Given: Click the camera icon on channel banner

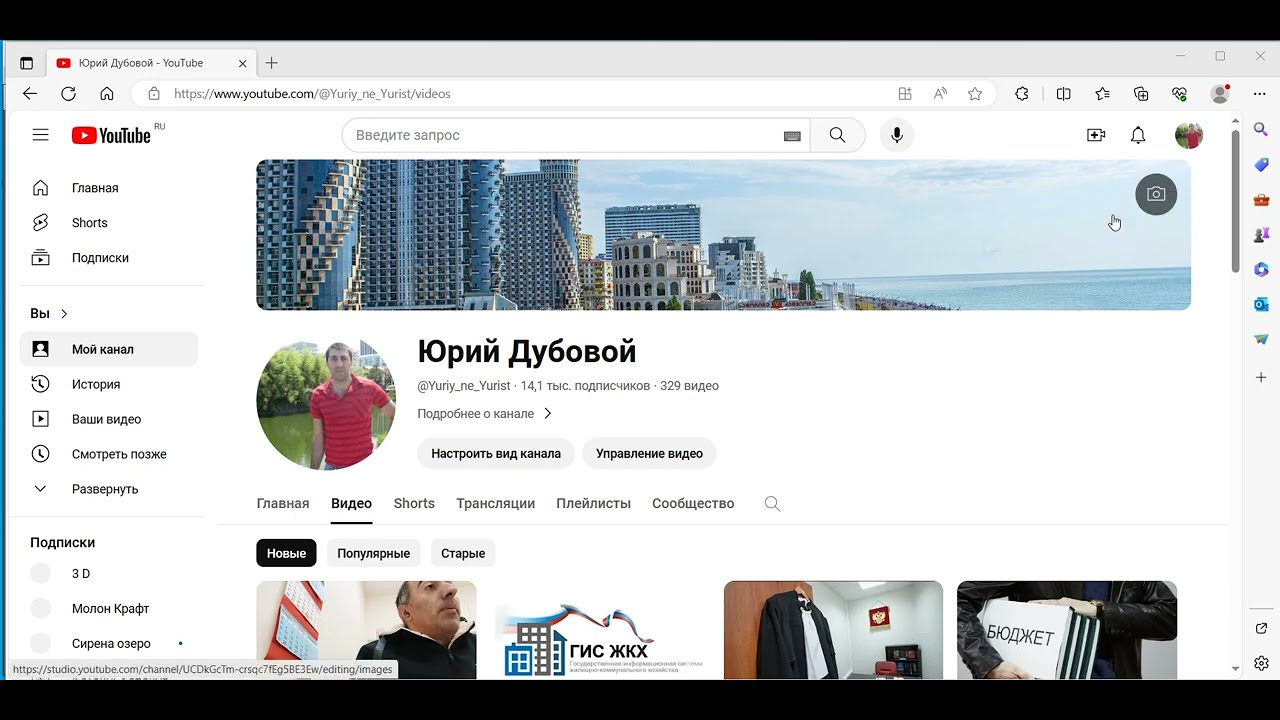Looking at the screenshot, I should [x=1156, y=194].
